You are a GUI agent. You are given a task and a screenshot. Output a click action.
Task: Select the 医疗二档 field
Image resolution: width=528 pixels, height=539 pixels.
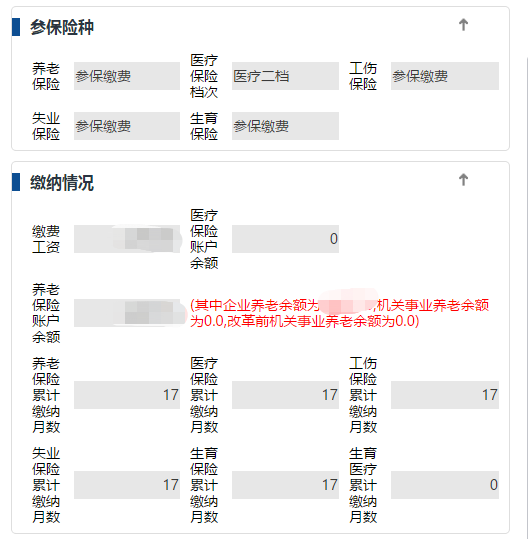point(285,76)
